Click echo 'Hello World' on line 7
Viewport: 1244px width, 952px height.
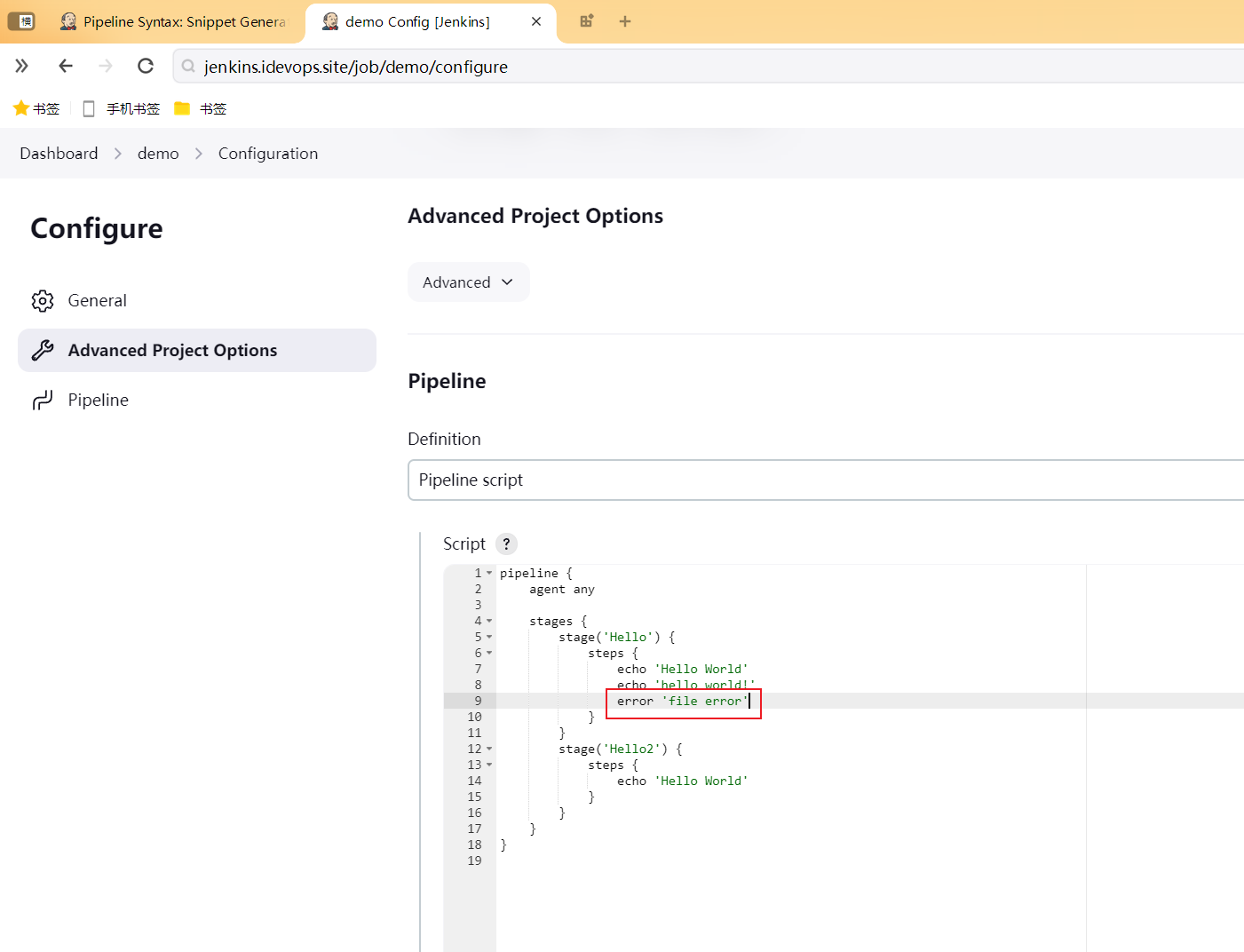[x=683, y=669]
